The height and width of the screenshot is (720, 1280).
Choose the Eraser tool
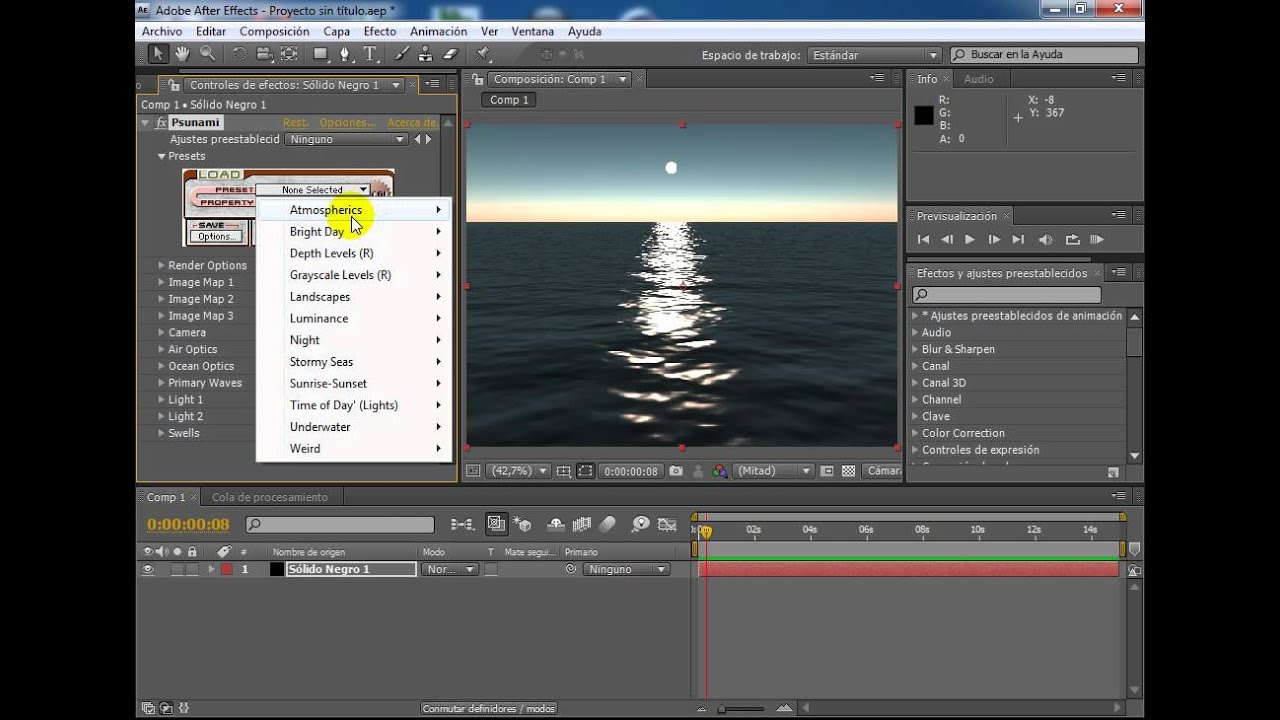(450, 54)
